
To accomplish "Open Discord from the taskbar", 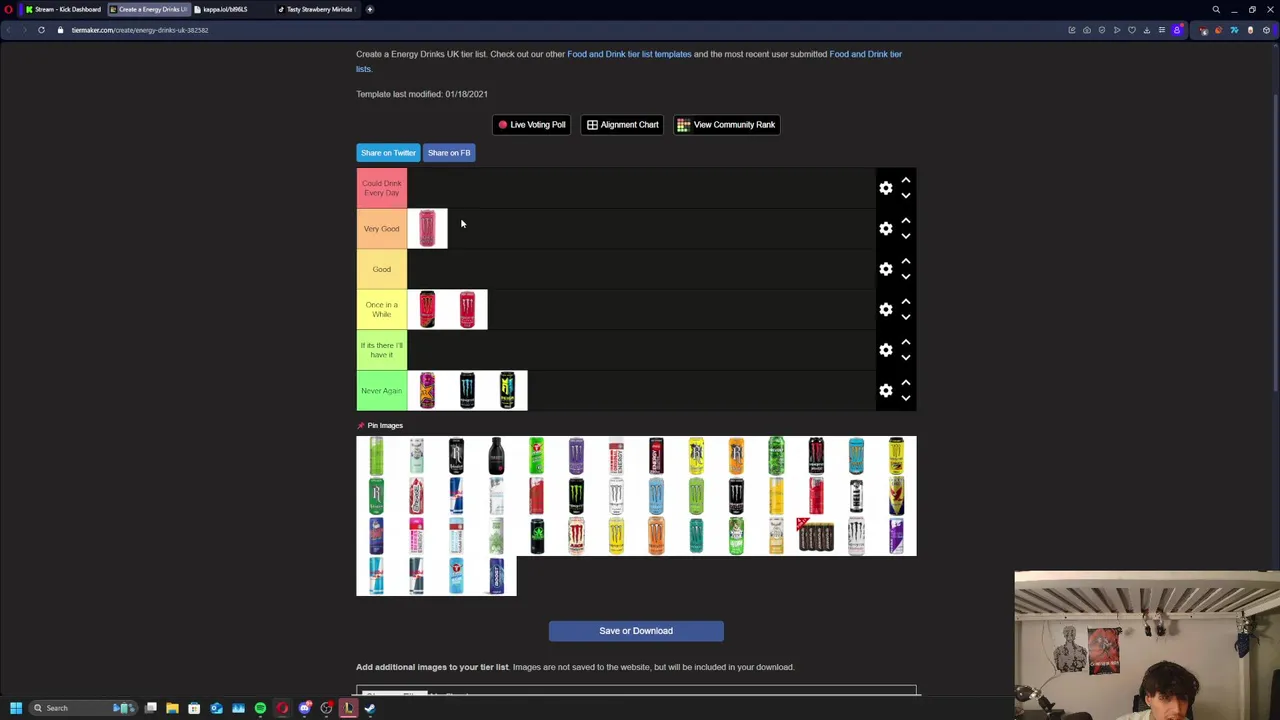I will (x=305, y=708).
